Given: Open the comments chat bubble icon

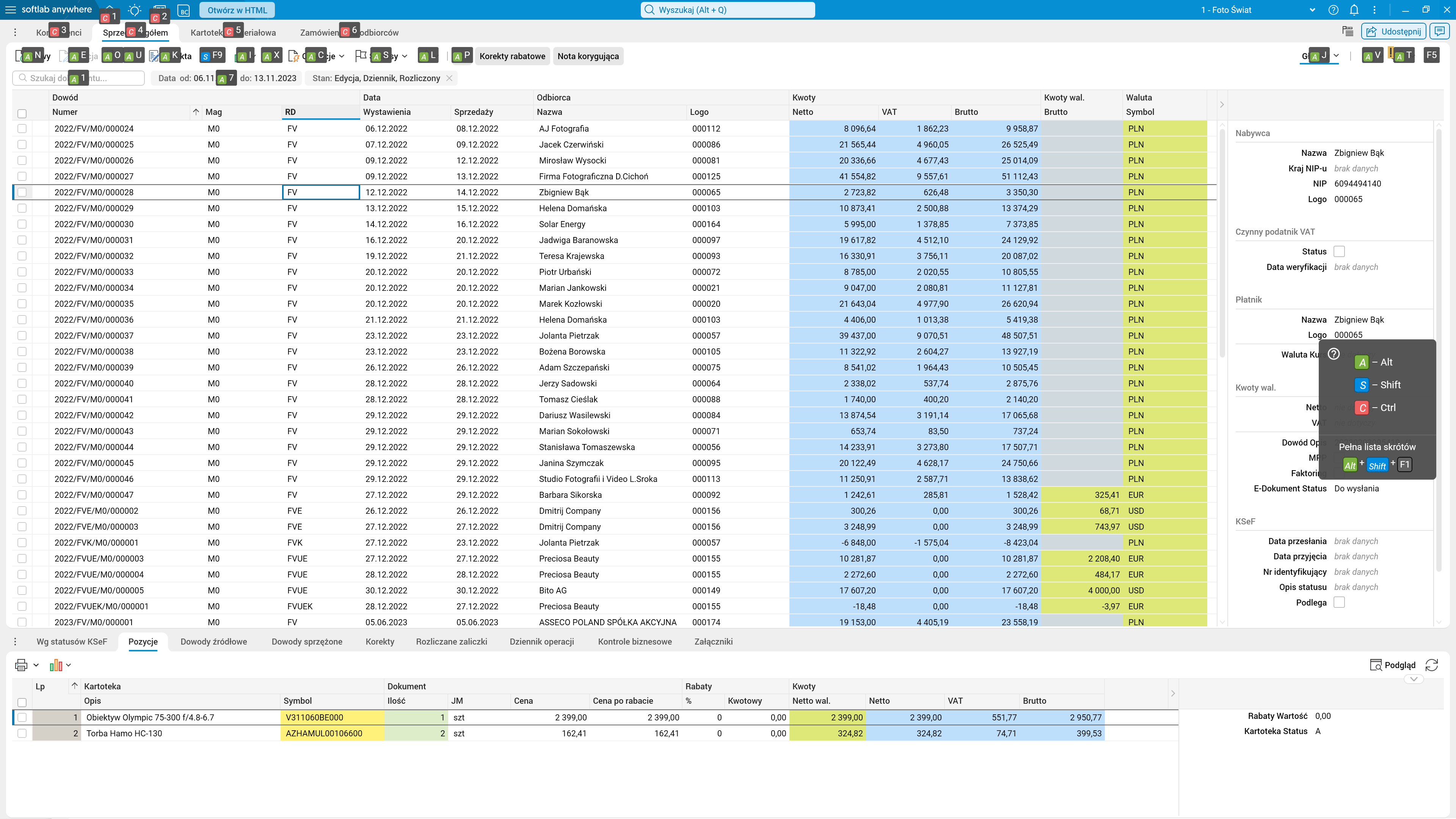Looking at the screenshot, I should point(1440,31).
